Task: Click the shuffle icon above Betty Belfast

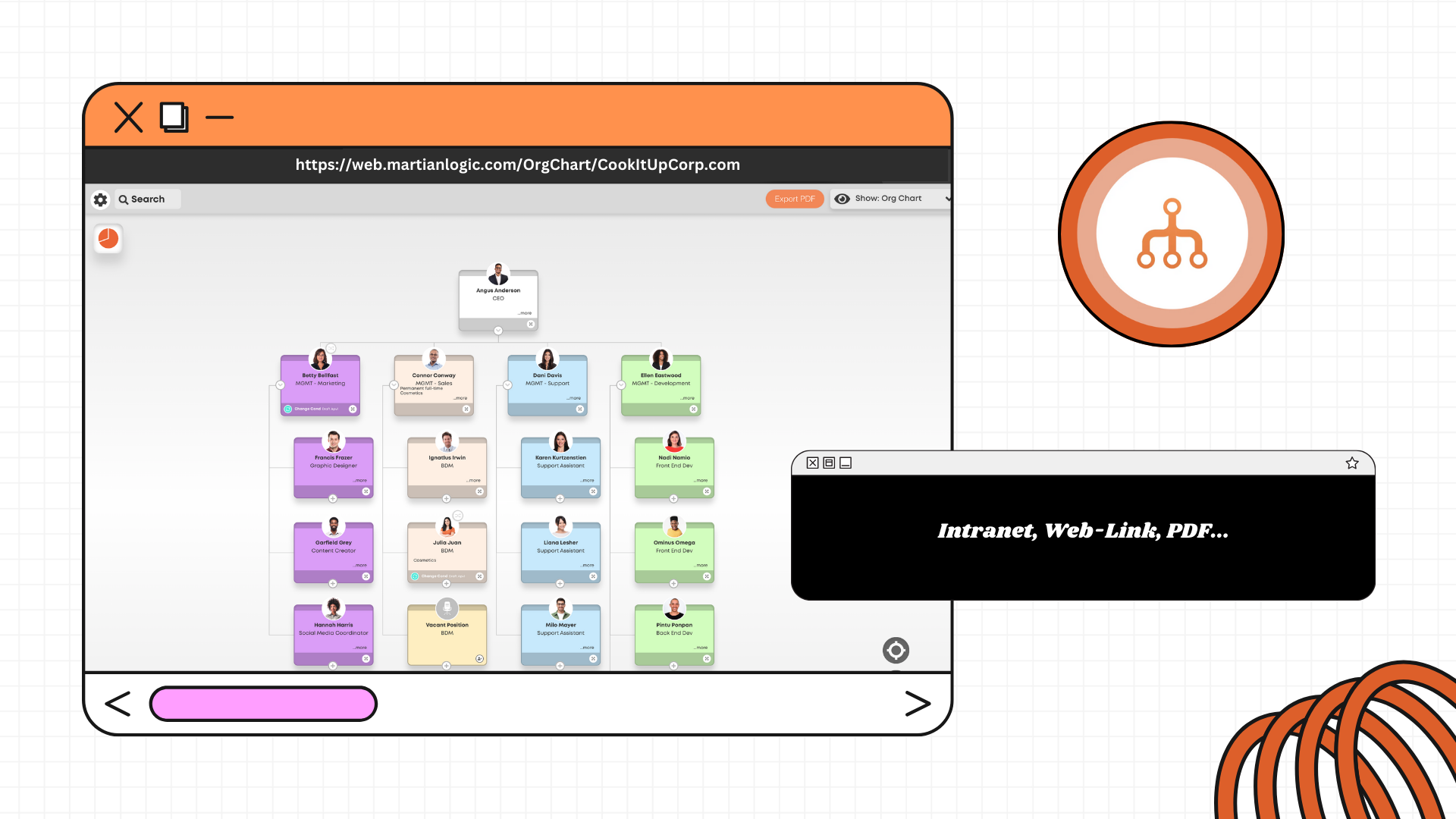Action: click(x=331, y=348)
